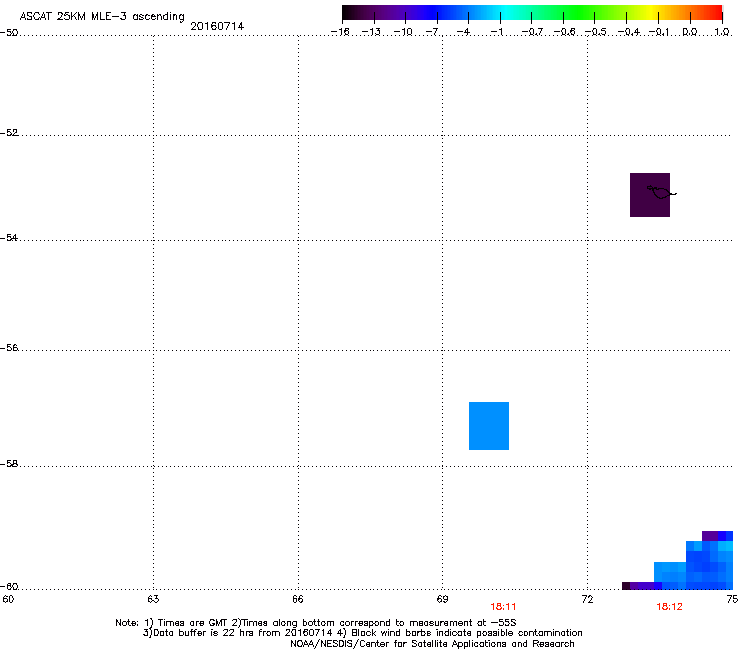Click the "72" longitude axis label

coord(588,599)
